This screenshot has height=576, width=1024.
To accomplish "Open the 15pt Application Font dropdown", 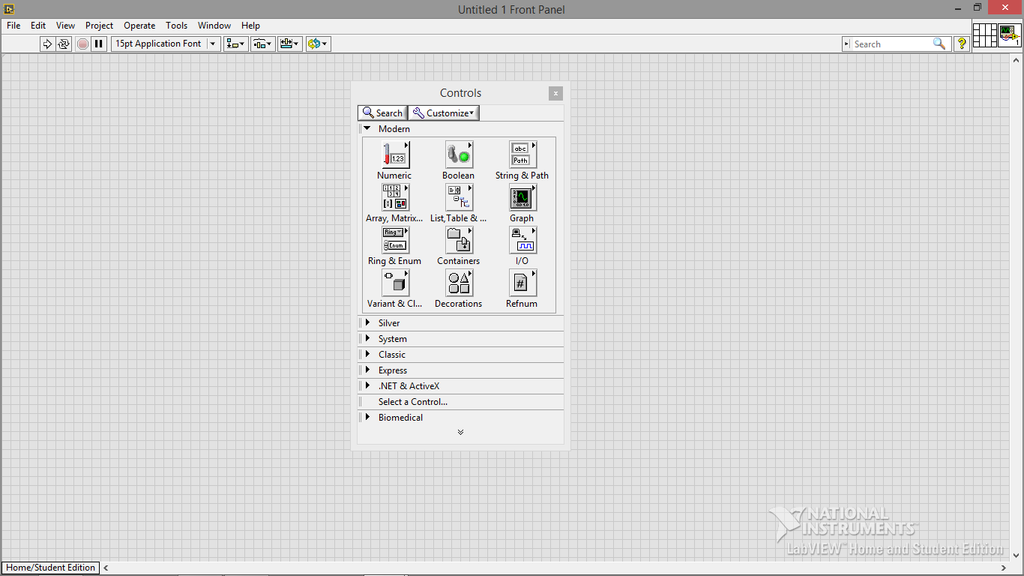I will coord(166,44).
